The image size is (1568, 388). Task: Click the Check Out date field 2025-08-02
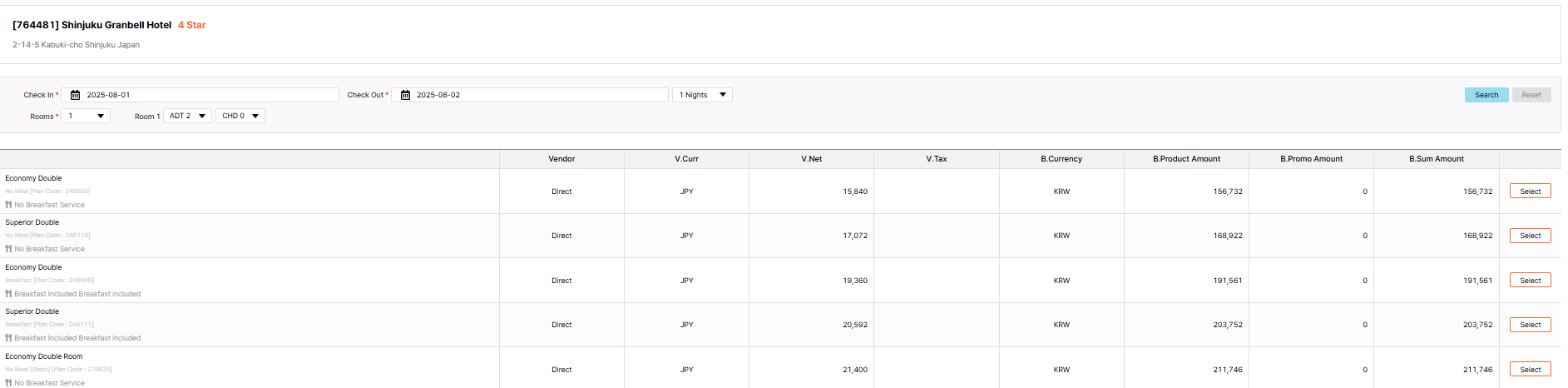[x=531, y=95]
